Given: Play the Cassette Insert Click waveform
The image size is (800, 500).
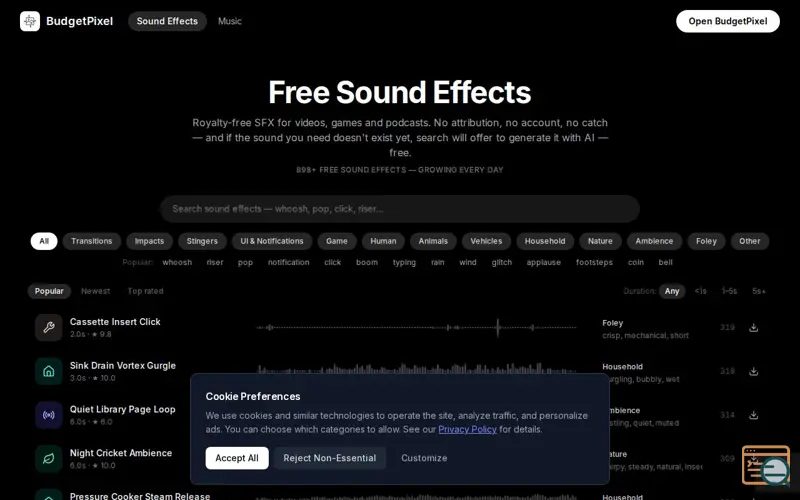Looking at the screenshot, I should 416,328.
